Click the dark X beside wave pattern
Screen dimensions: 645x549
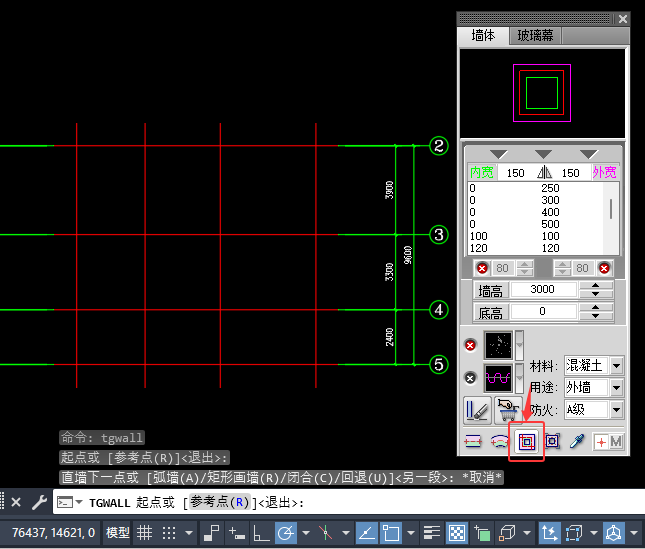point(471,378)
